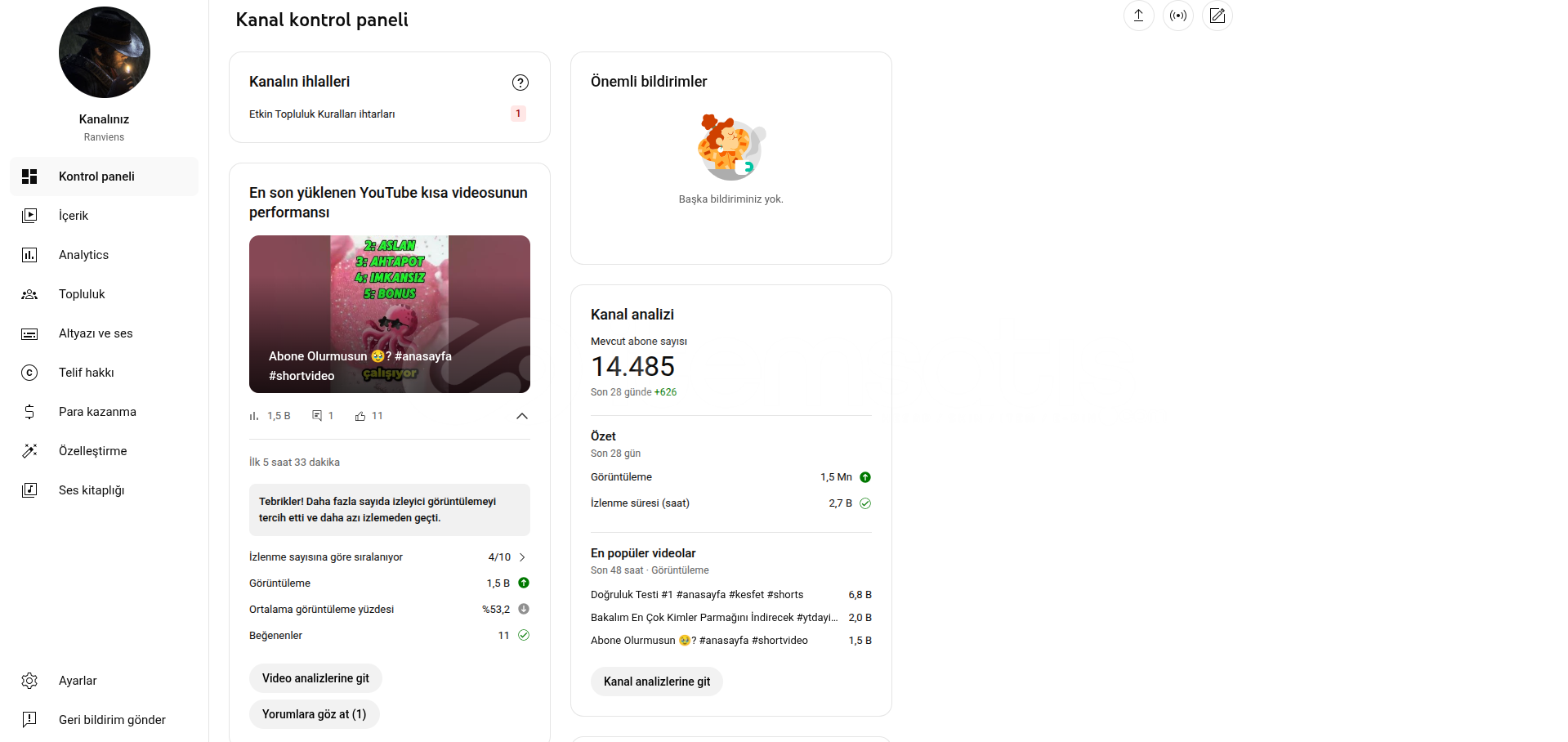Click the Analytics bar chart icon
The image size is (1568, 742).
pos(29,255)
